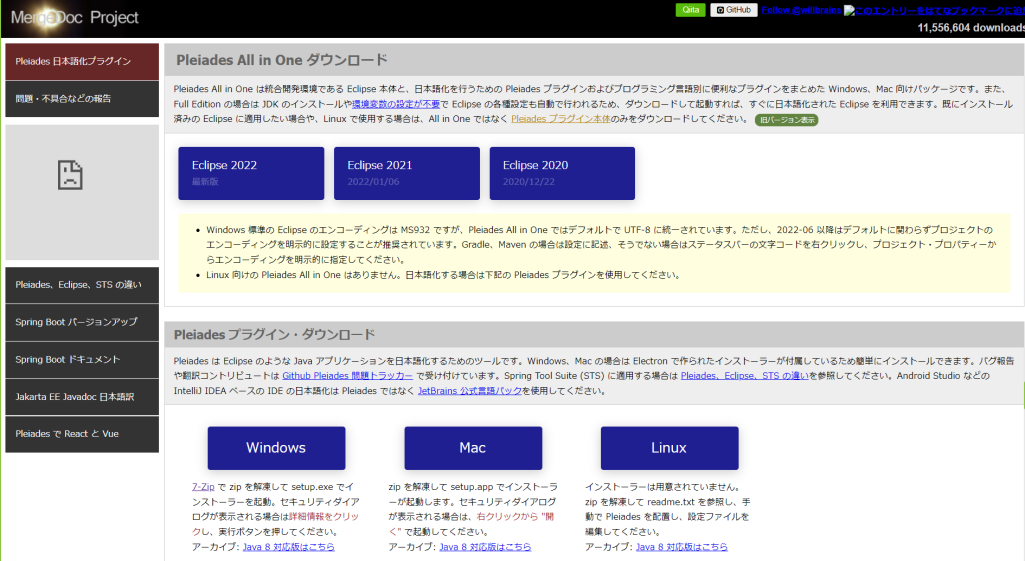
Task: Open Java 8 対応版 link under Linux
Action: [x=682, y=547]
